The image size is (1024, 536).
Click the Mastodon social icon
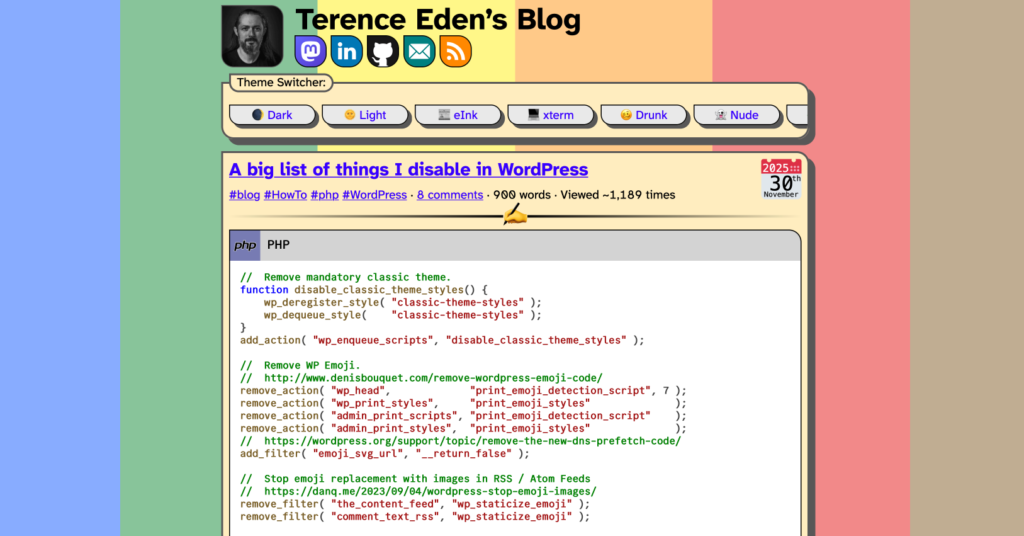click(x=310, y=51)
